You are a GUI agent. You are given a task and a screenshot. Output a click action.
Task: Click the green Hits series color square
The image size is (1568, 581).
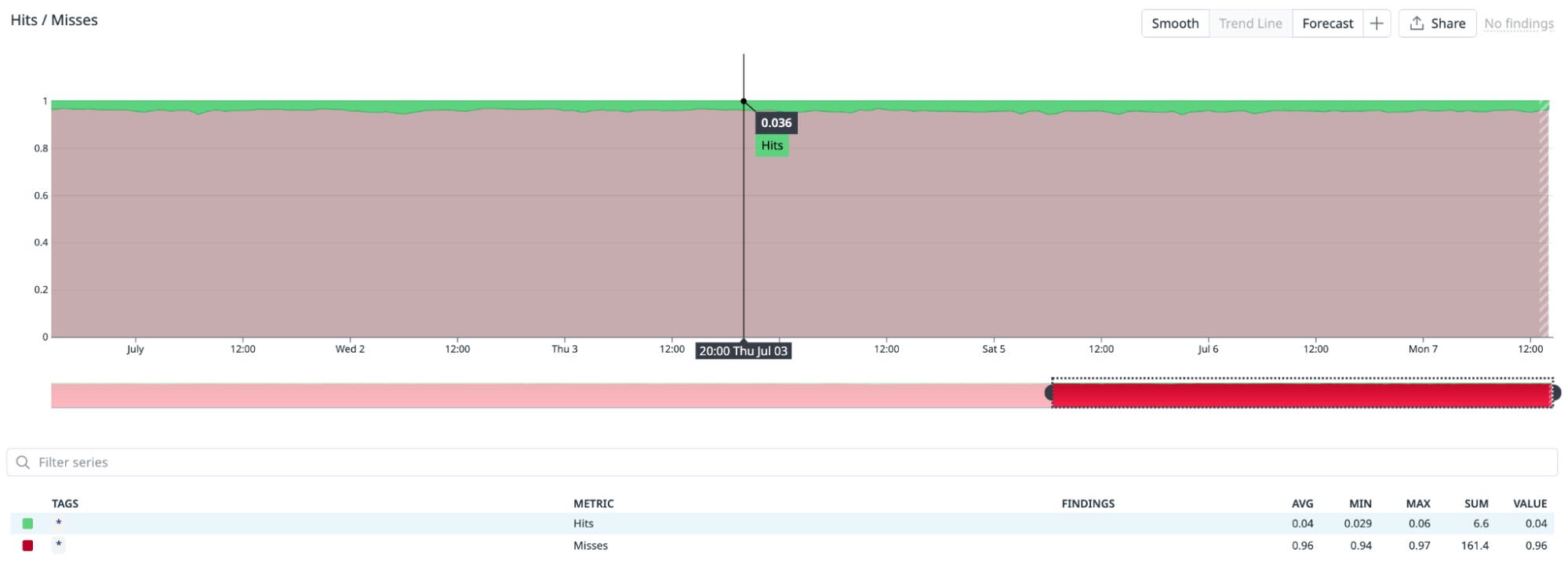[x=28, y=524]
